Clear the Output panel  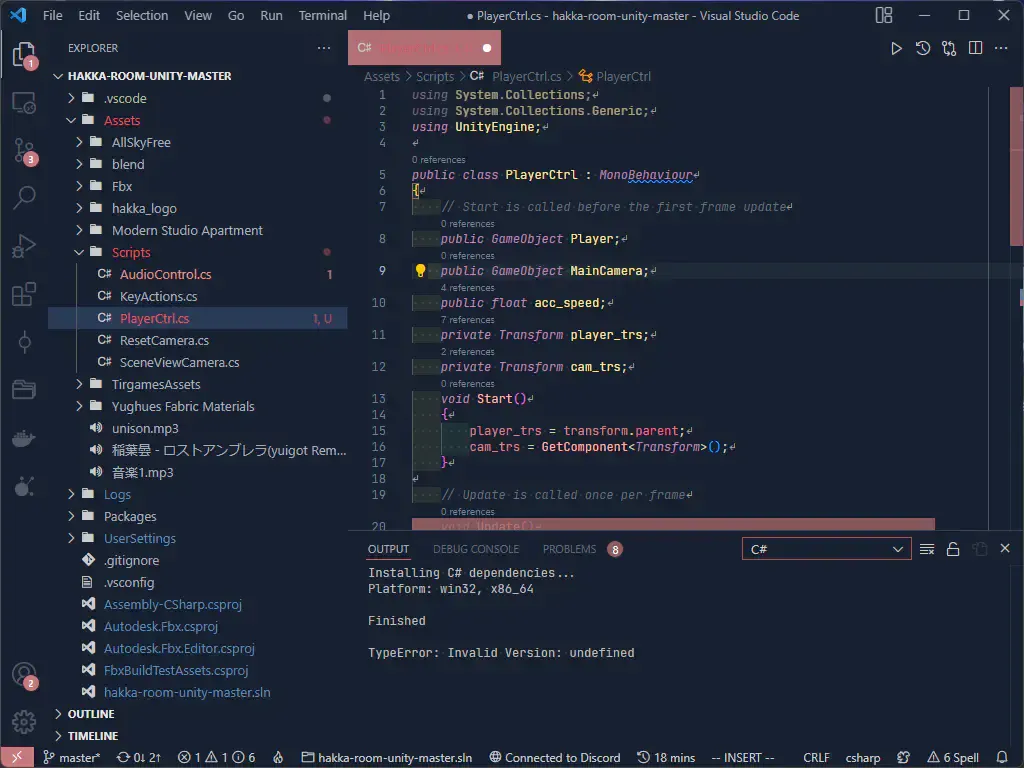(x=927, y=549)
